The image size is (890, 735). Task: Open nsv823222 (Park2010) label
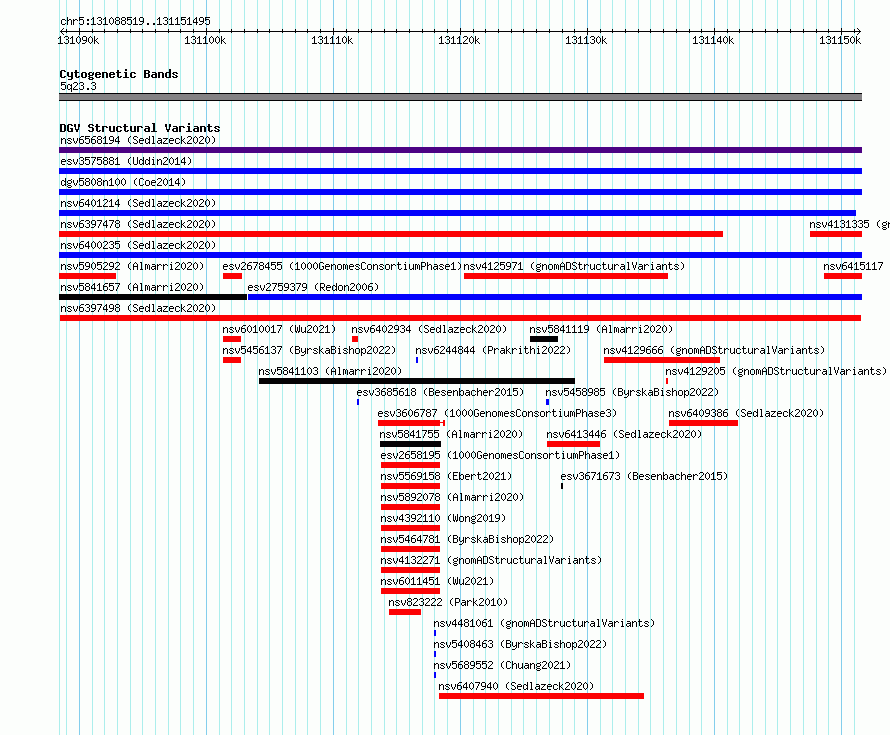[448, 602]
